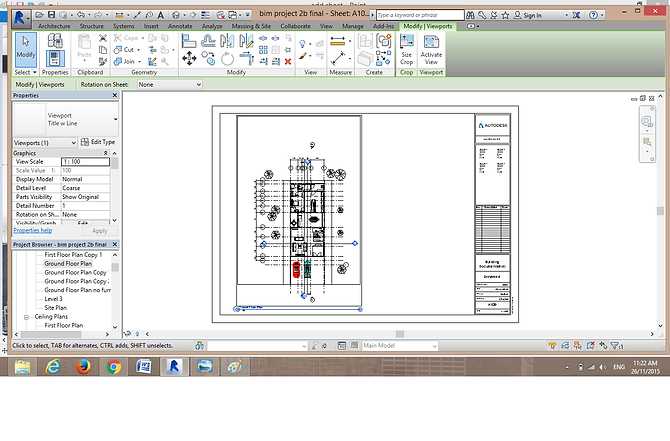Select the Cope tool
Viewport: 670px width, 441px height.
tap(126, 38)
